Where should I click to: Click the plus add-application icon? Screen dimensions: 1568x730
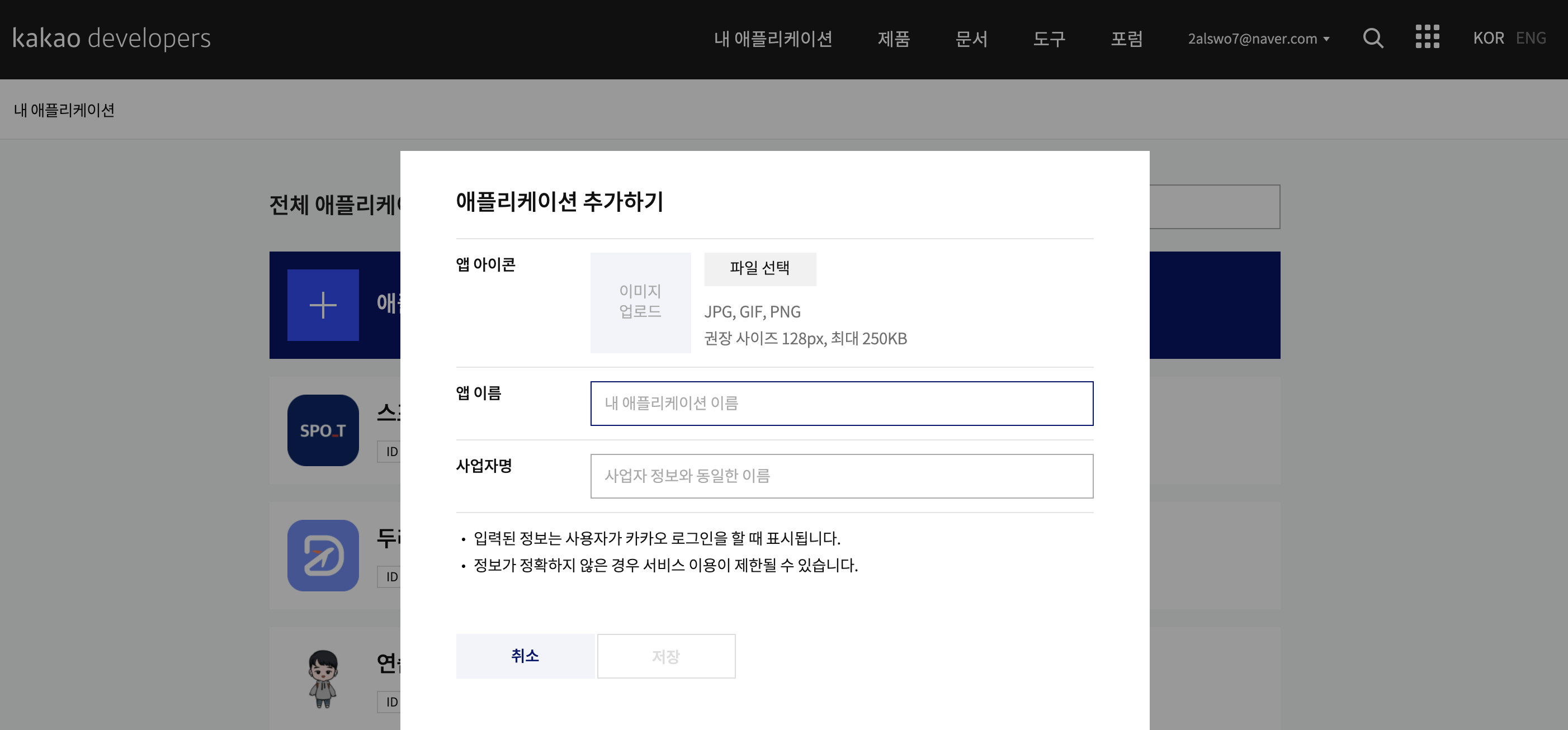323,305
